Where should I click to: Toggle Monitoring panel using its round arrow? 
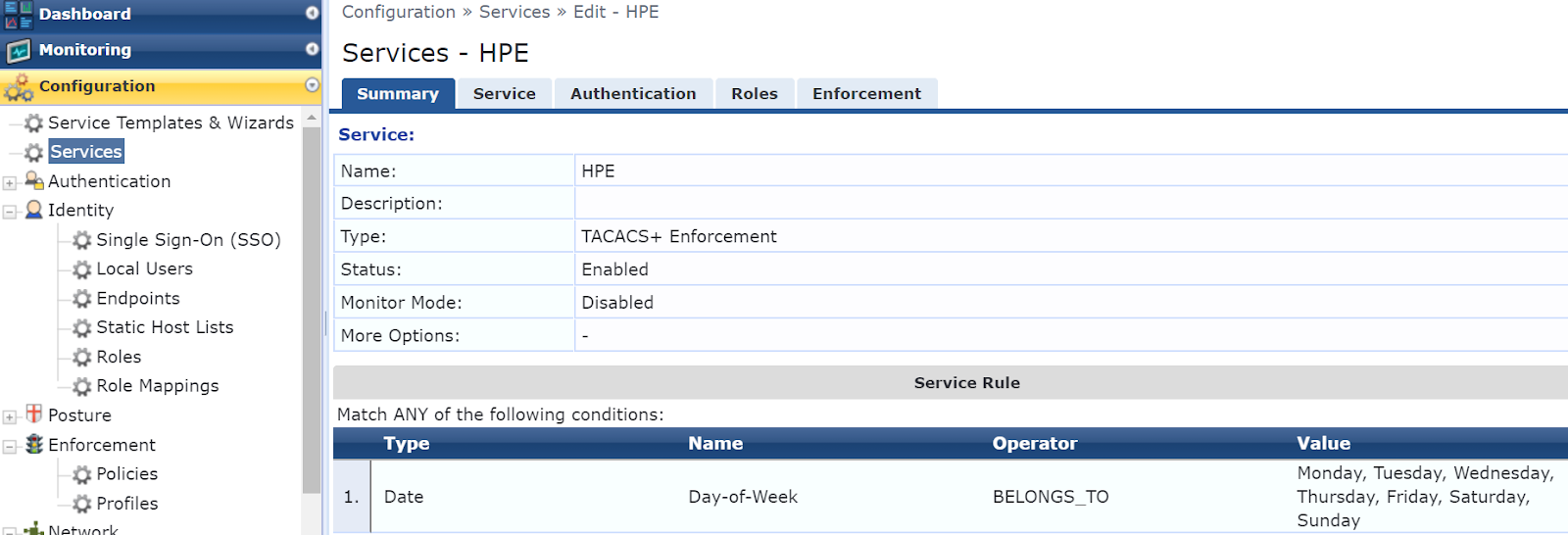(312, 49)
